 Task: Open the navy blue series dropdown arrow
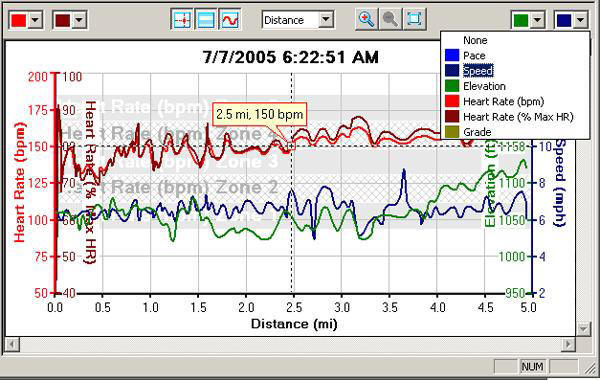click(581, 20)
